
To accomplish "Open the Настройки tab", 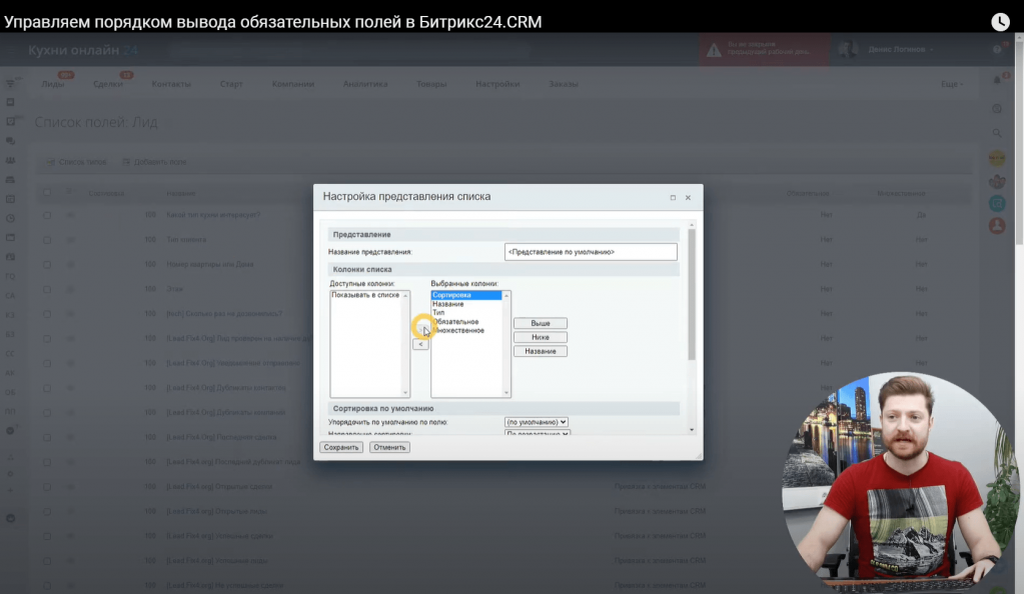I will coord(498,84).
